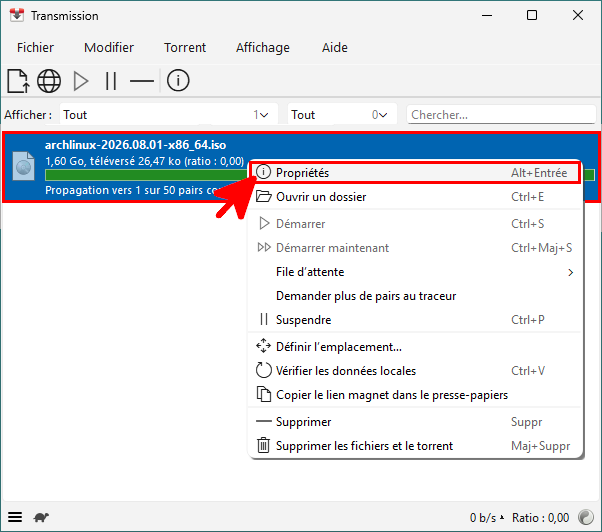Open the Aide menu

coord(335,48)
